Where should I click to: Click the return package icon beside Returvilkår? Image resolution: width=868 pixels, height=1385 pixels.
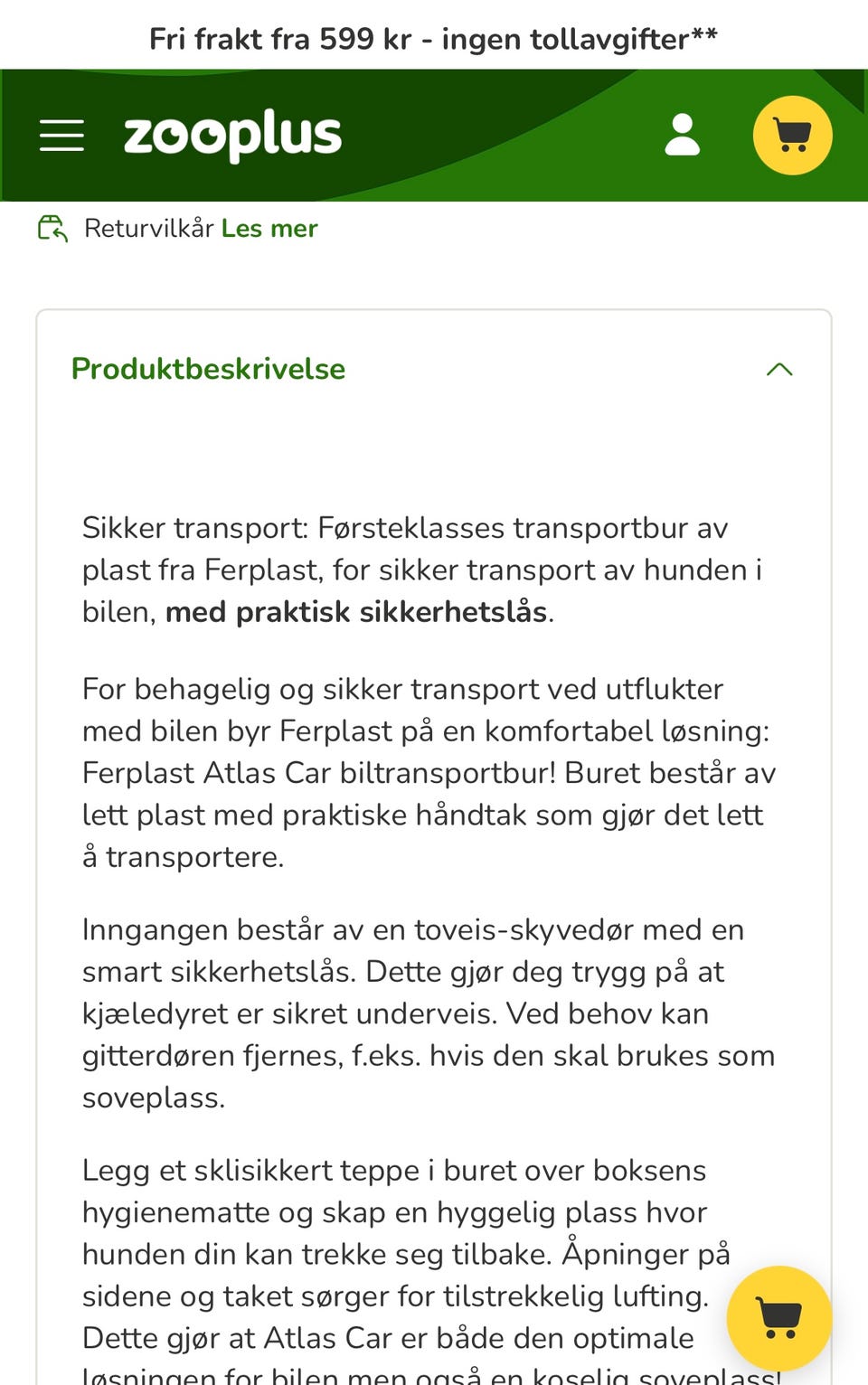click(51, 228)
